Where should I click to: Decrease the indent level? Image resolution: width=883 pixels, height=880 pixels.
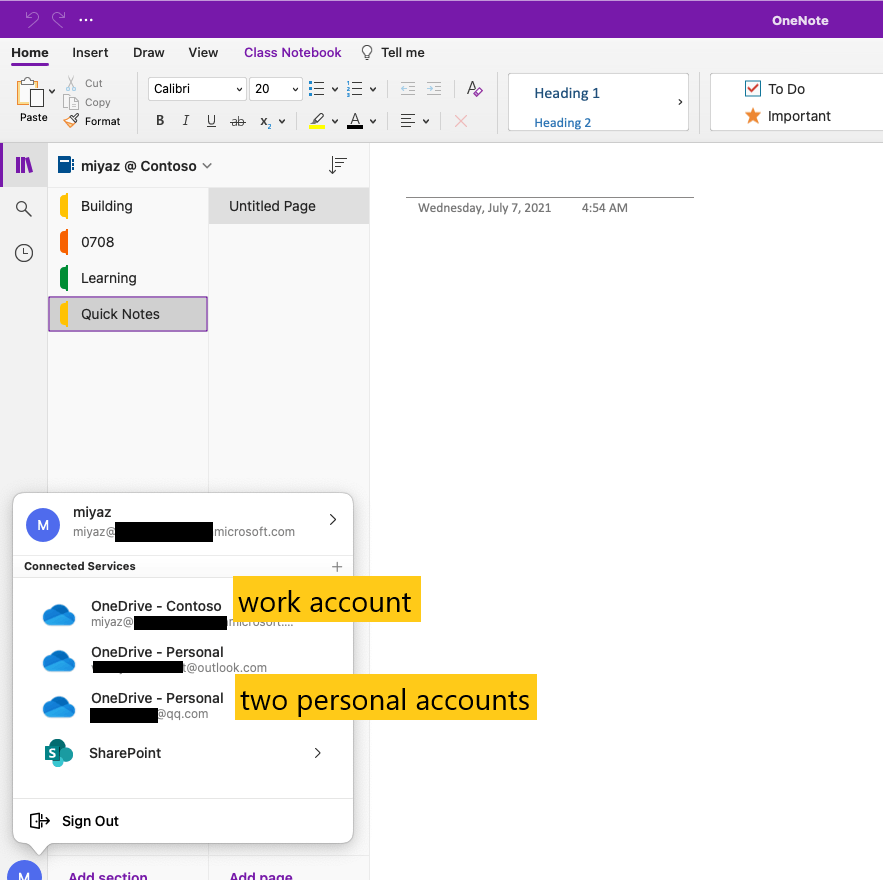408,89
